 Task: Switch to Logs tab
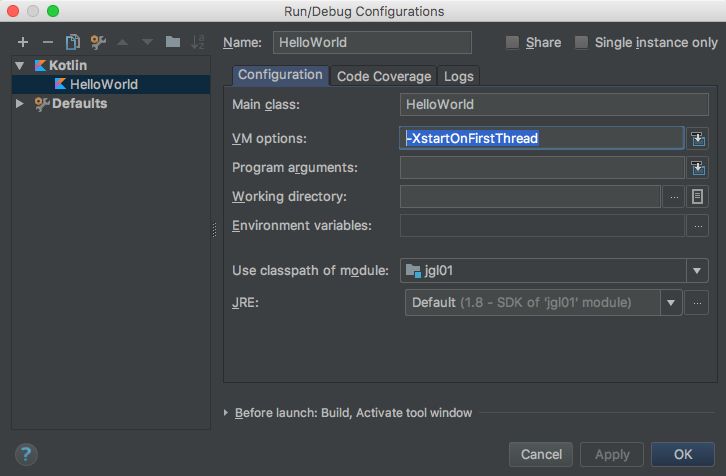coord(458,76)
